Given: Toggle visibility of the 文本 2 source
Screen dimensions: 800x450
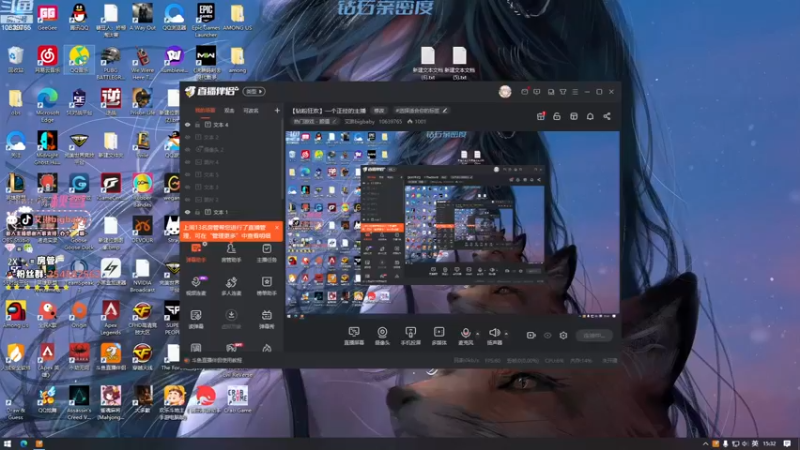Looking at the screenshot, I should click(x=187, y=137).
